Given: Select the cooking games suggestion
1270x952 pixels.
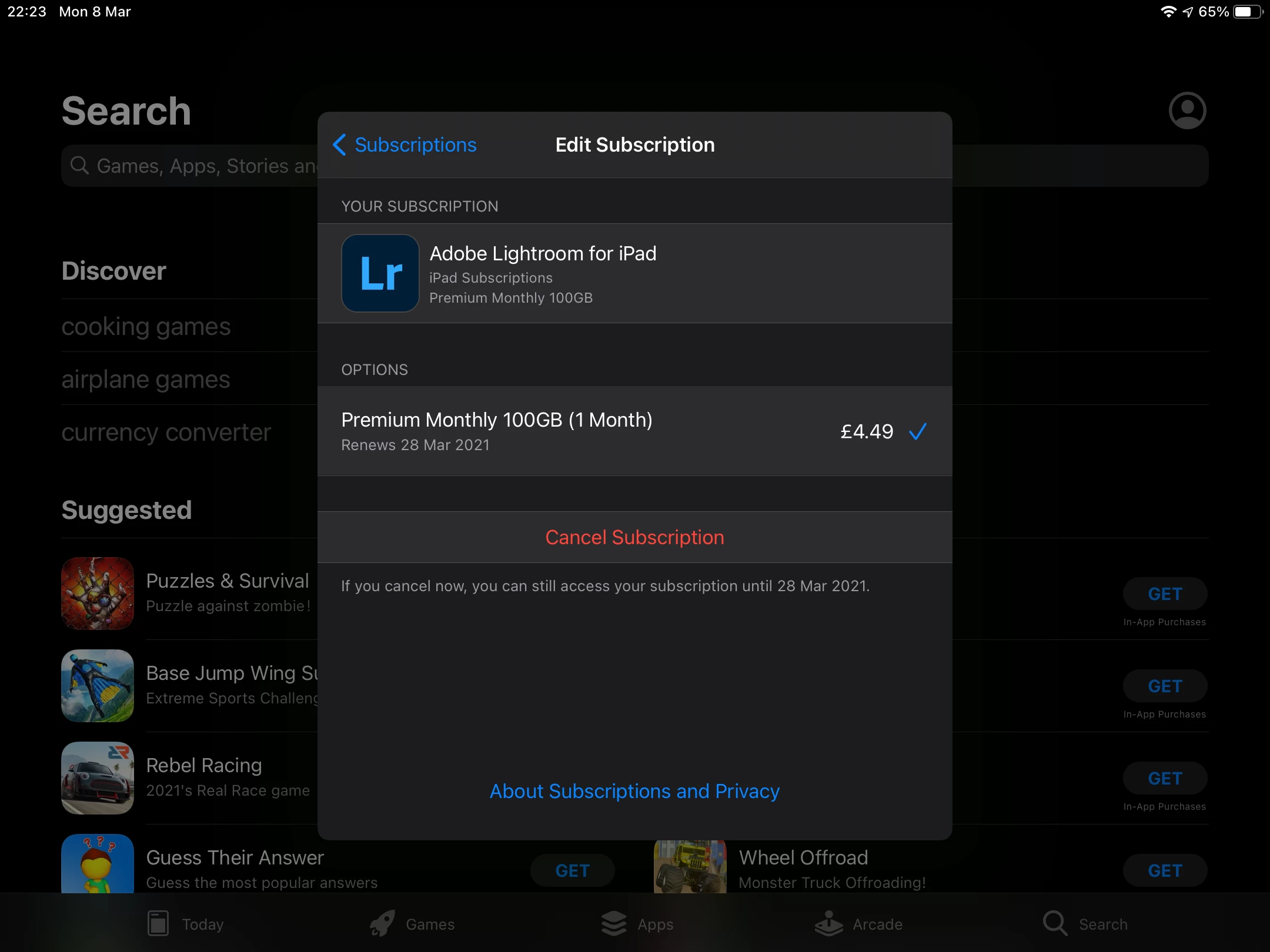Looking at the screenshot, I should click(x=146, y=327).
